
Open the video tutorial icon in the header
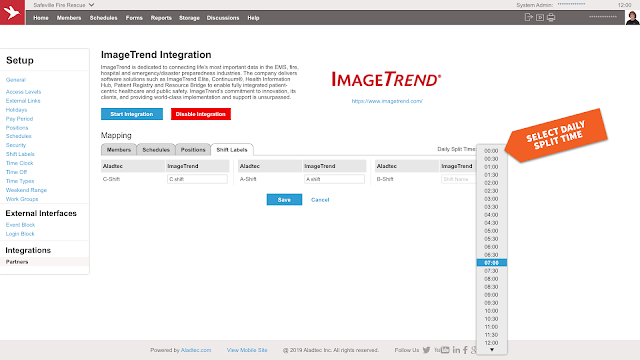(540, 18)
